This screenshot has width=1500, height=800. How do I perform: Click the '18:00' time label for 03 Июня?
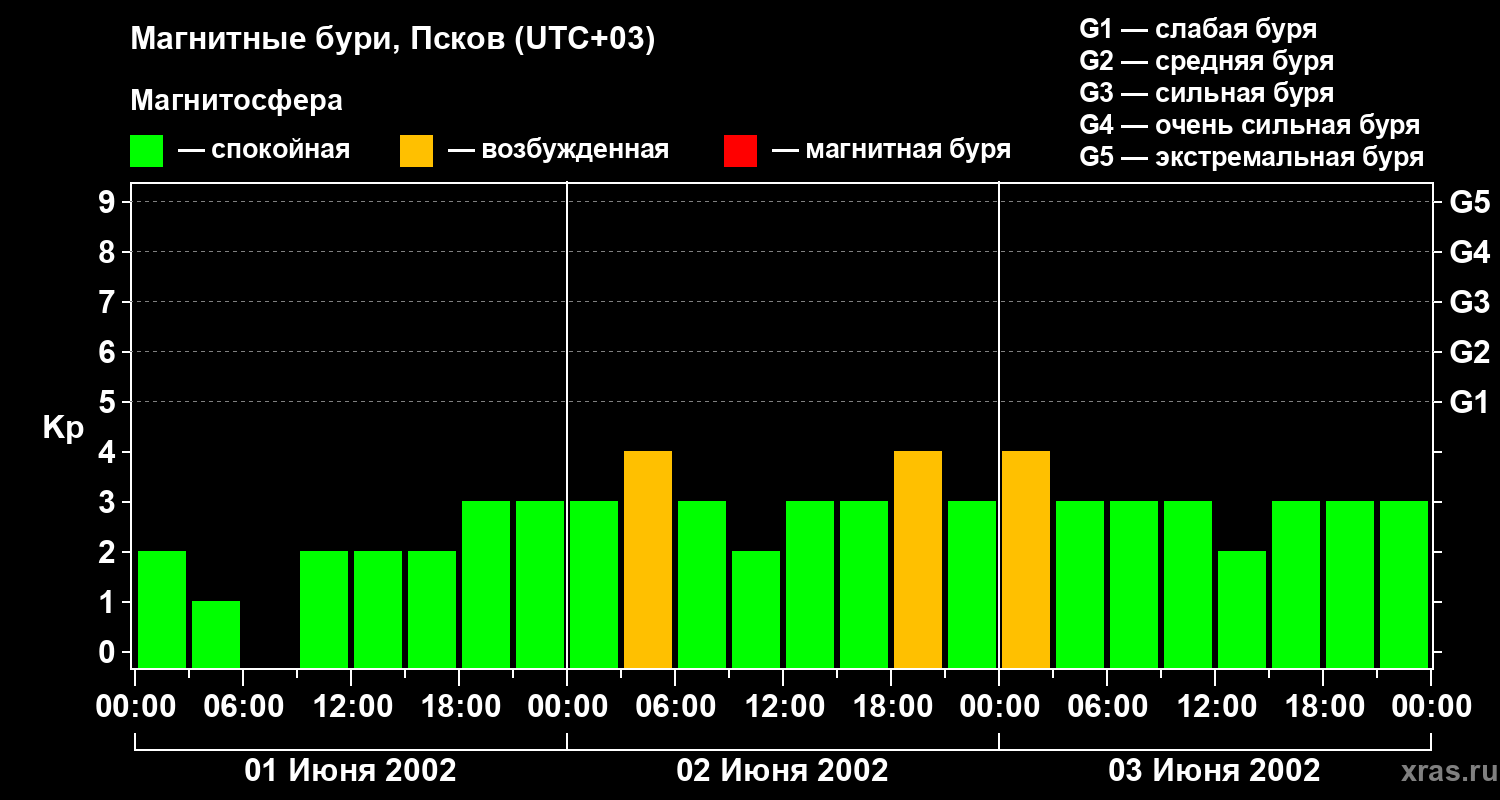[x=1323, y=707]
